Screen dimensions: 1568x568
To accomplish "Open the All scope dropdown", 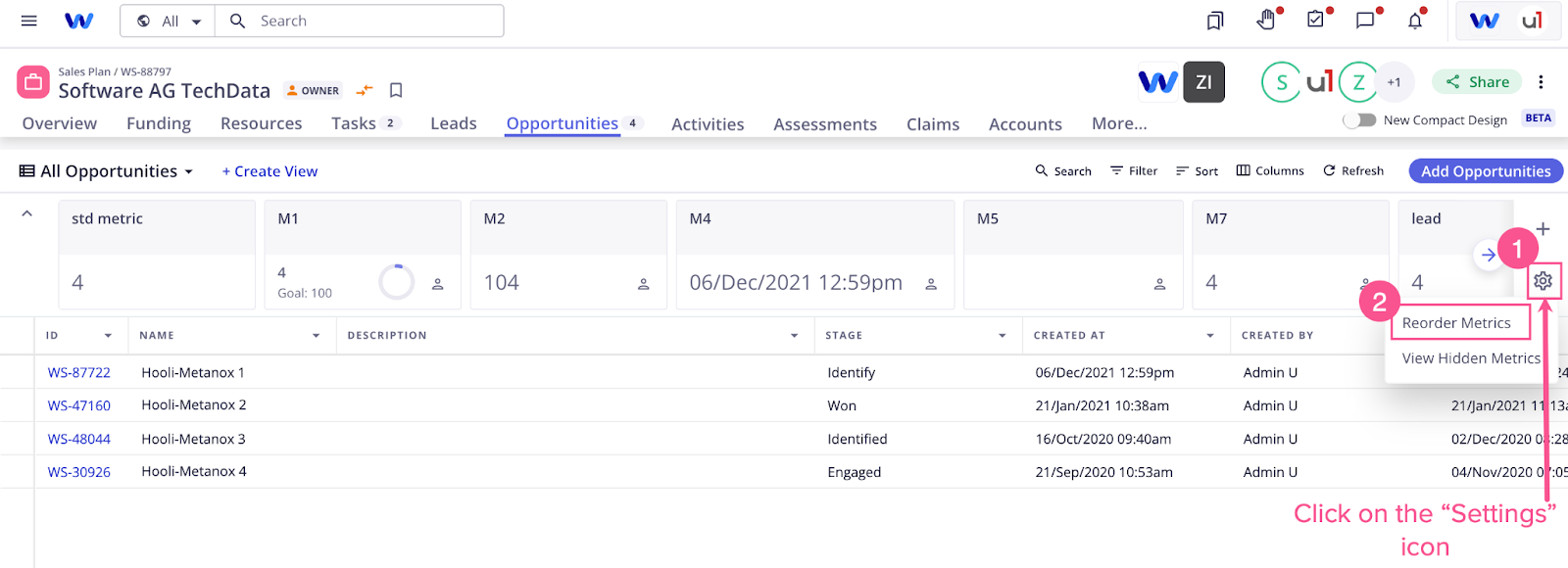I will coord(169,21).
